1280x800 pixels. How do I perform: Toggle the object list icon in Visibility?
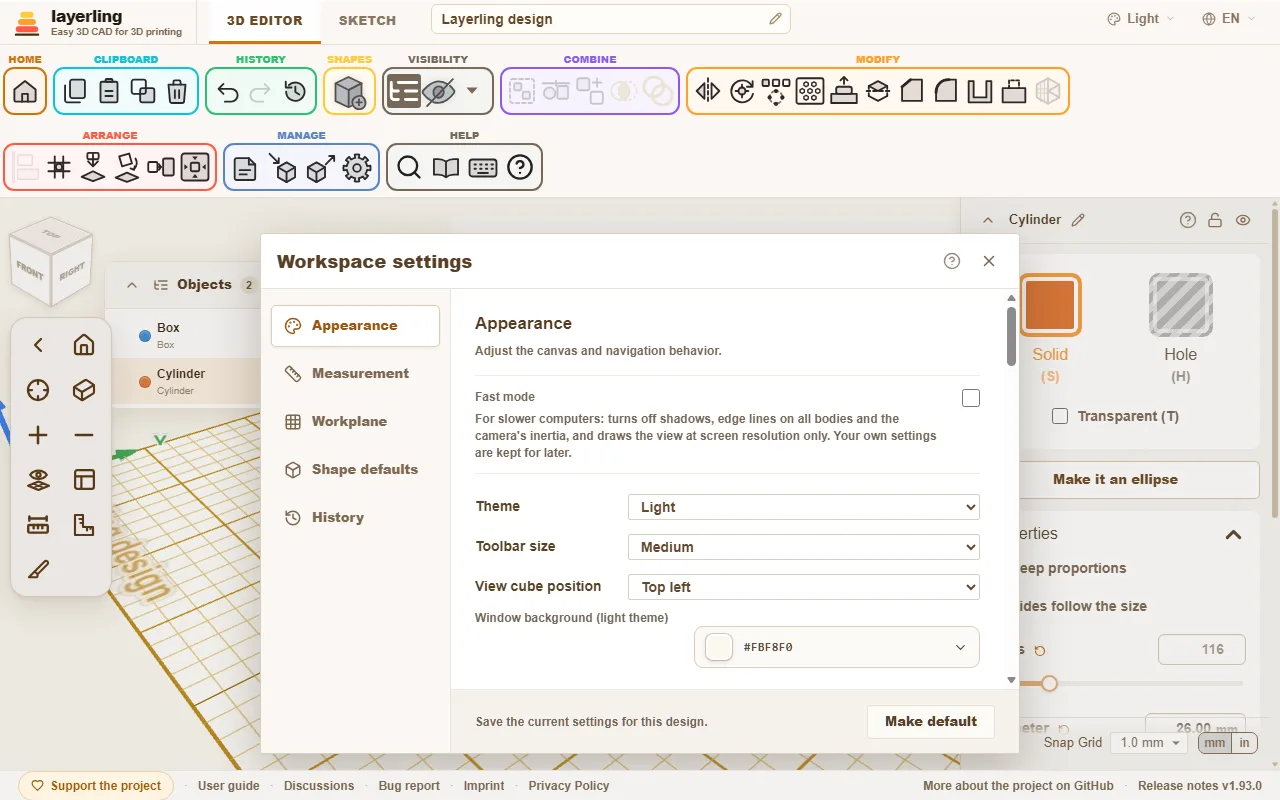point(404,91)
